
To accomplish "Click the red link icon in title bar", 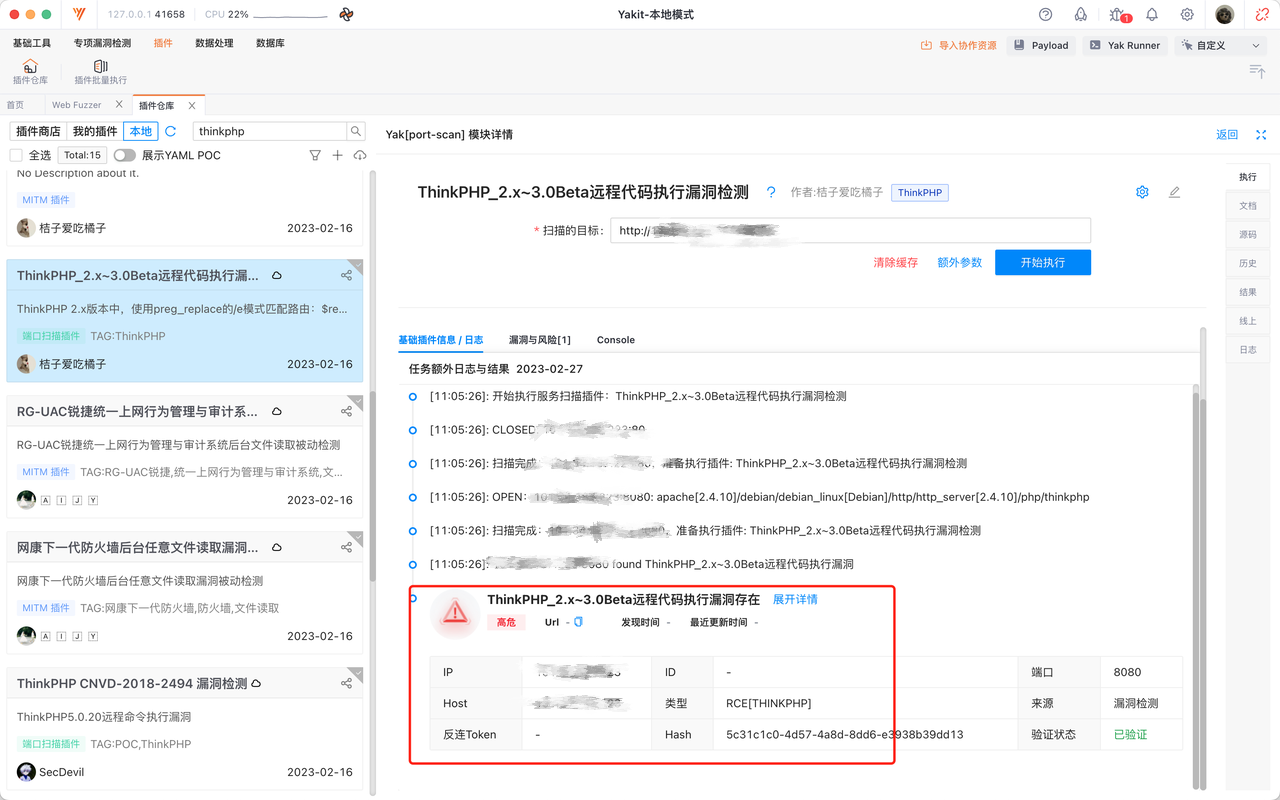I will point(1261,14).
